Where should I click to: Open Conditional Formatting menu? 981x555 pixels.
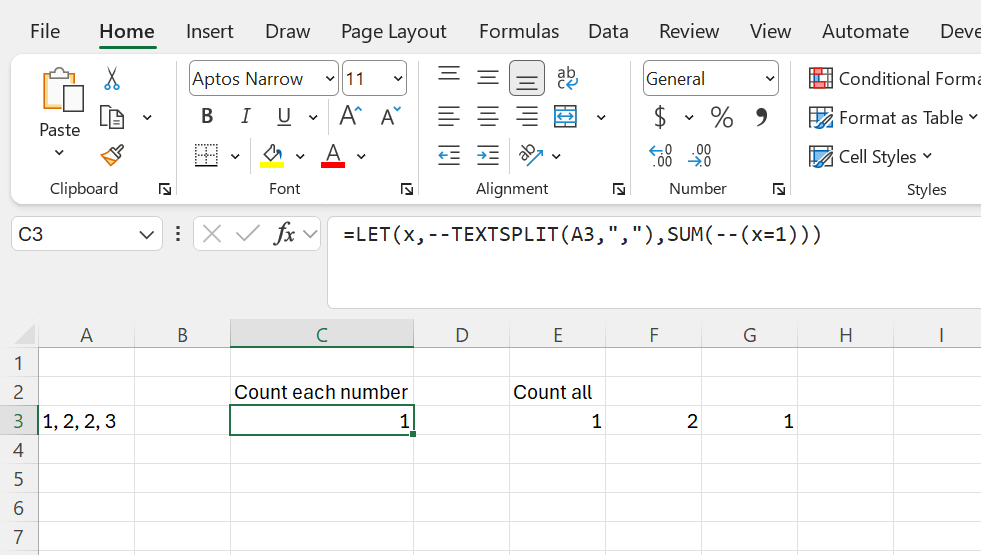pyautogui.click(x=895, y=78)
